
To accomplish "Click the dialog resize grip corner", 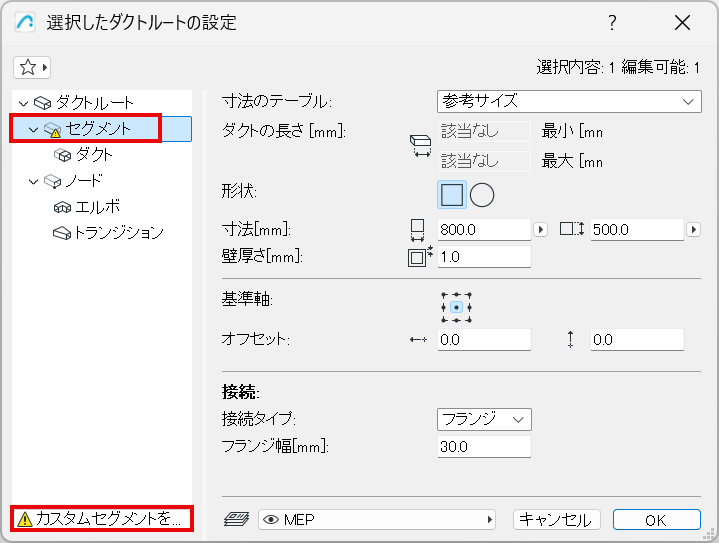I will pyautogui.click(x=710, y=534).
